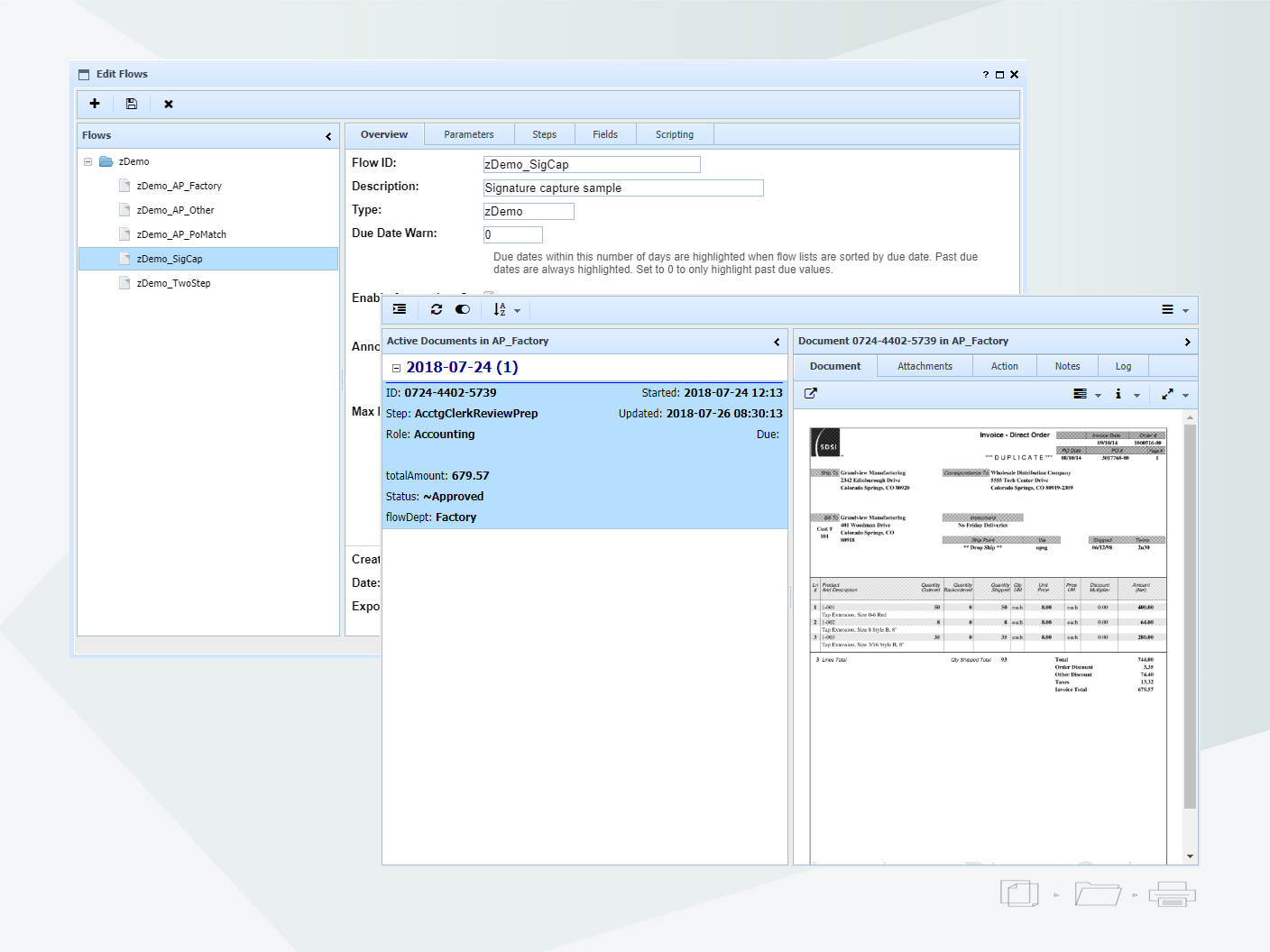Switch to the Attachments tab
The height and width of the screenshot is (952, 1270).
click(x=925, y=365)
